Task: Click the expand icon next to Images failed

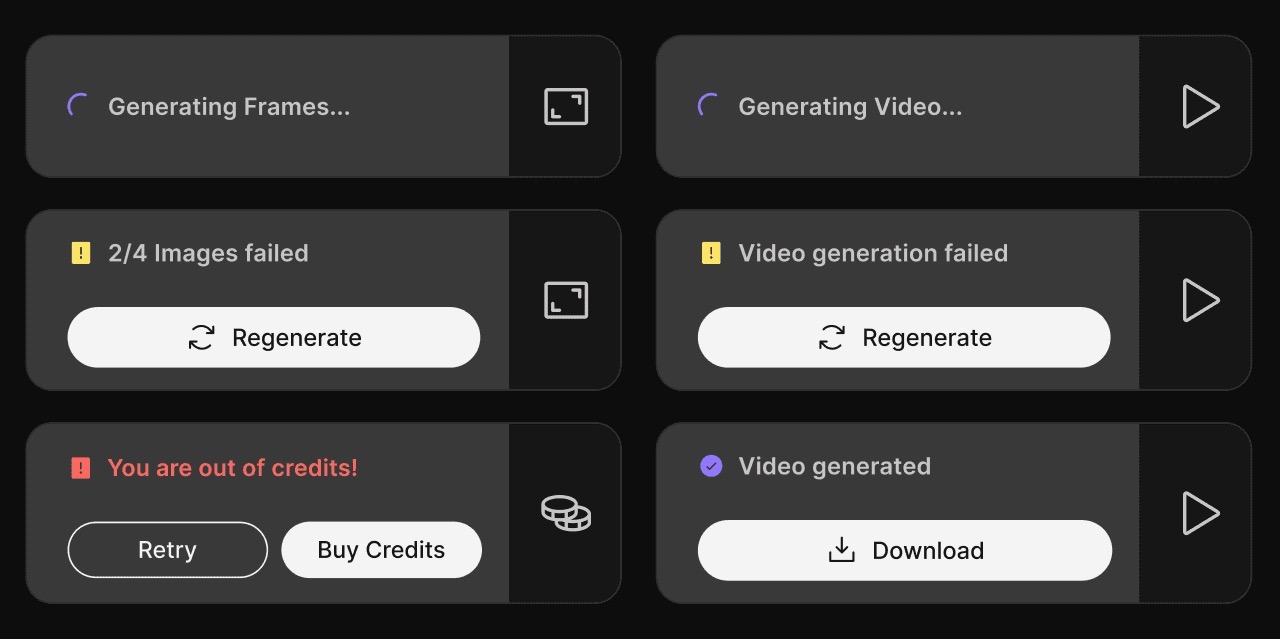Action: [x=566, y=300]
